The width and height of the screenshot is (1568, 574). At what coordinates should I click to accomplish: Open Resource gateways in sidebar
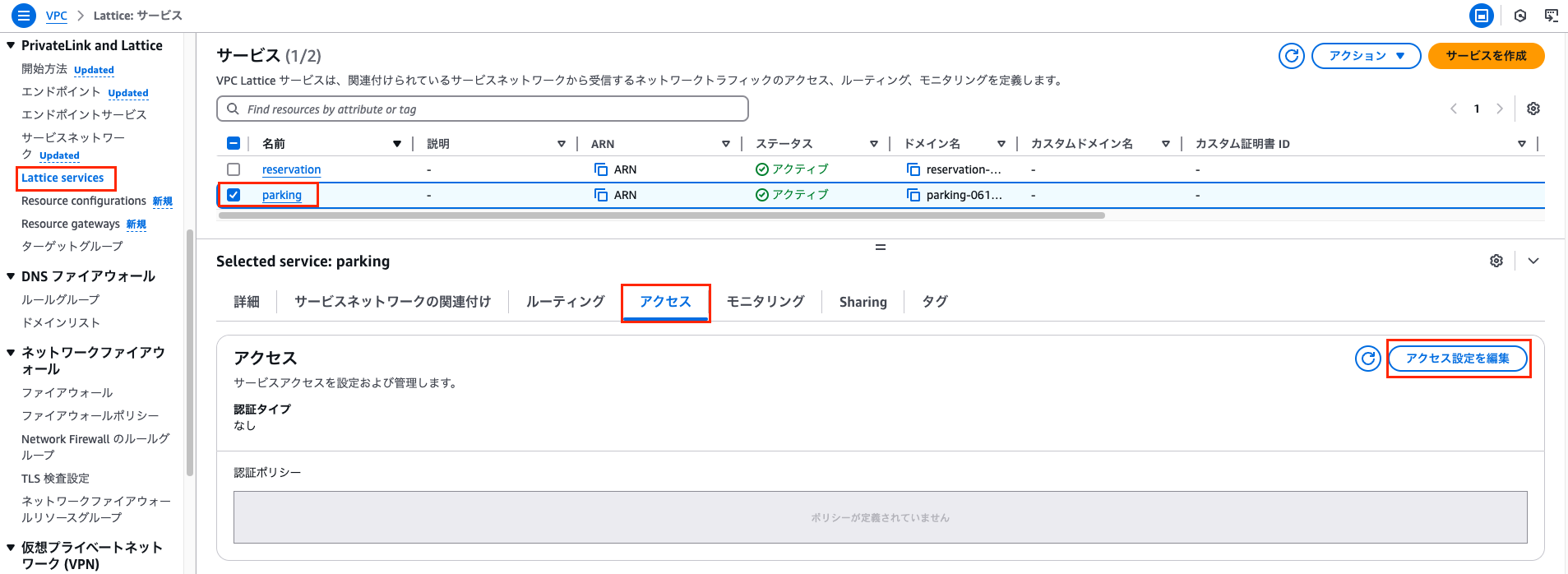click(x=71, y=224)
